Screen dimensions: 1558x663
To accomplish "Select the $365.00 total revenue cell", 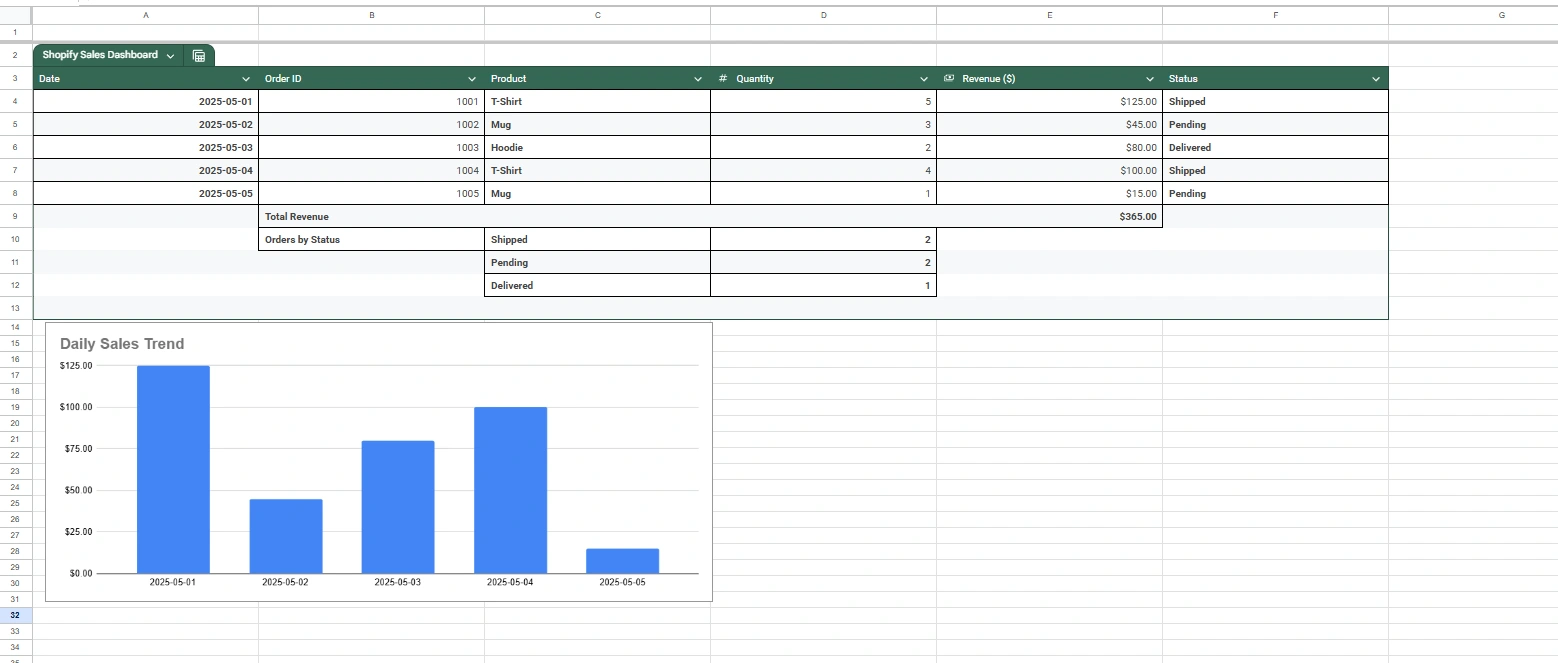I will pyautogui.click(x=1049, y=217).
